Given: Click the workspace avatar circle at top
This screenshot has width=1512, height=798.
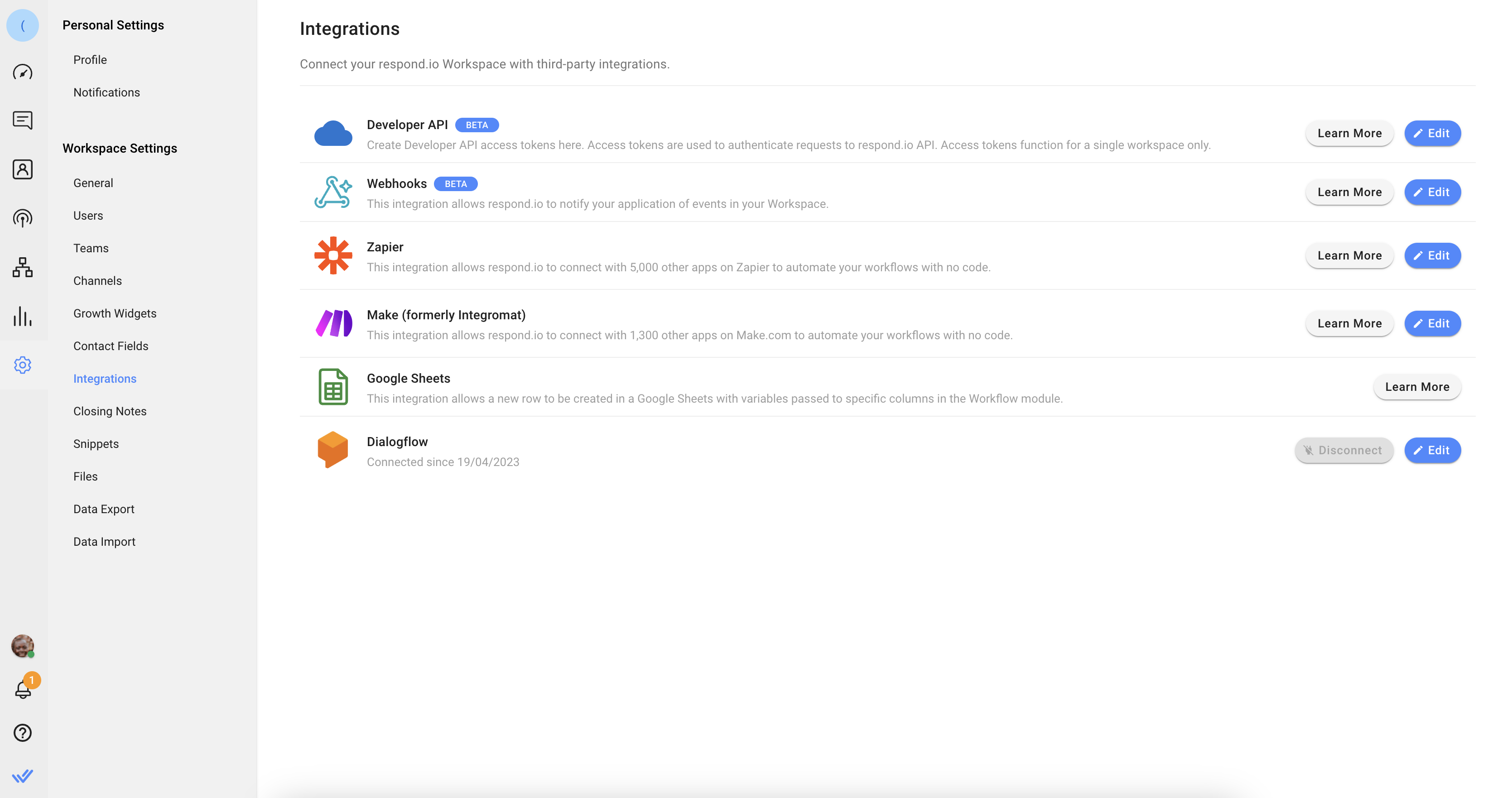Looking at the screenshot, I should 22,25.
